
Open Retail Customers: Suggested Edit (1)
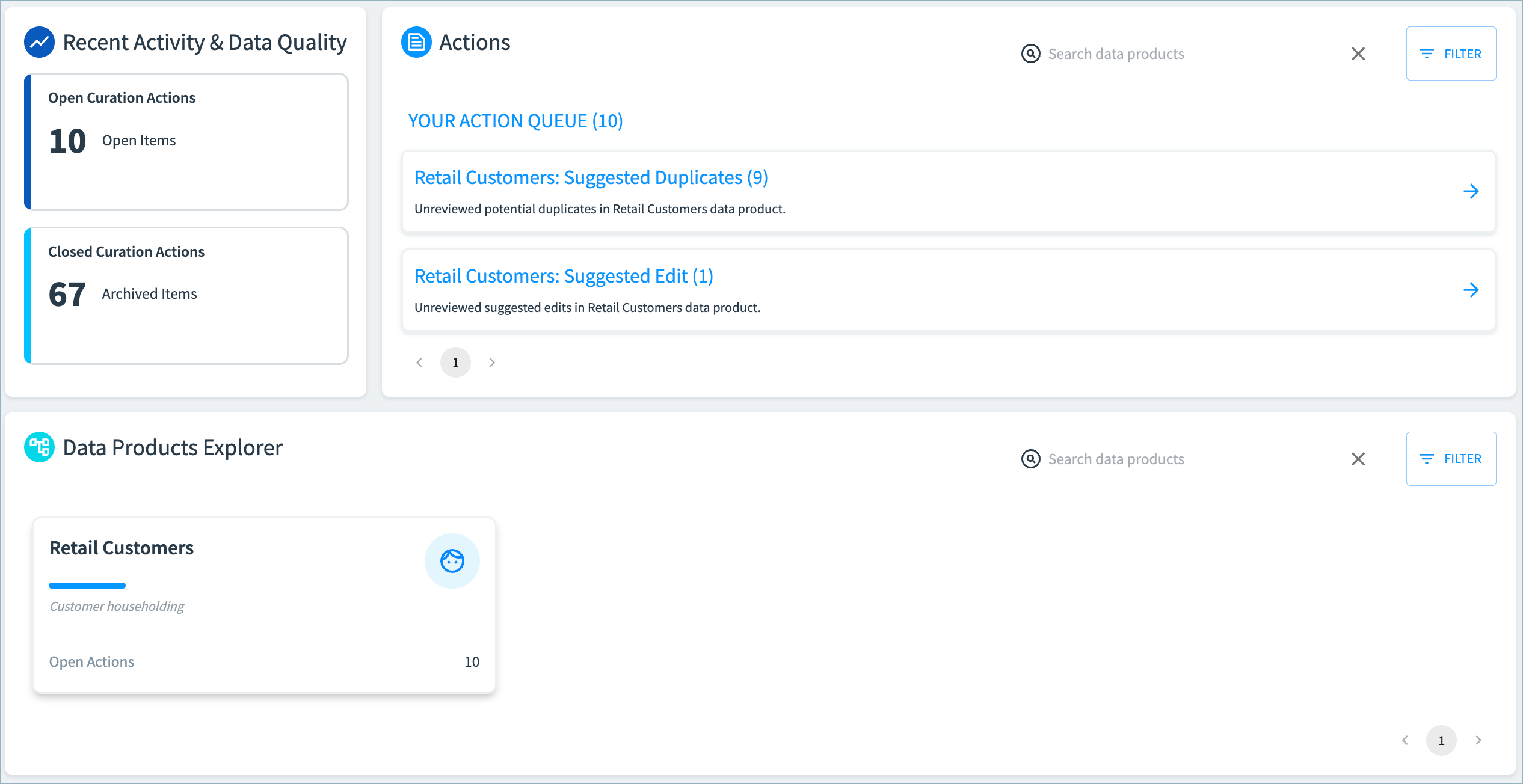tap(564, 277)
